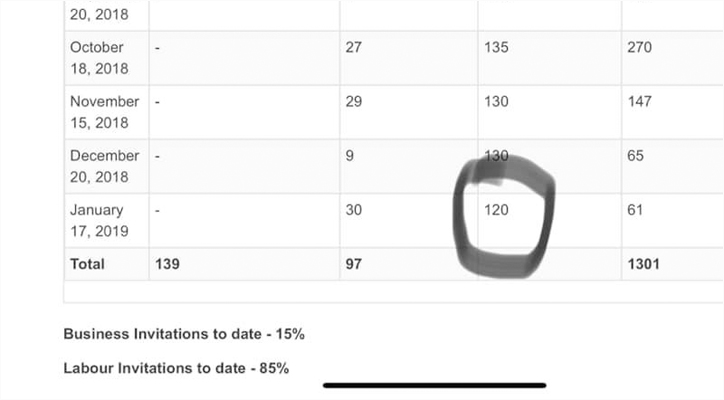The image size is (724, 400).
Task: Select the December 20, 2018 date cell
Action: click(x=107, y=166)
